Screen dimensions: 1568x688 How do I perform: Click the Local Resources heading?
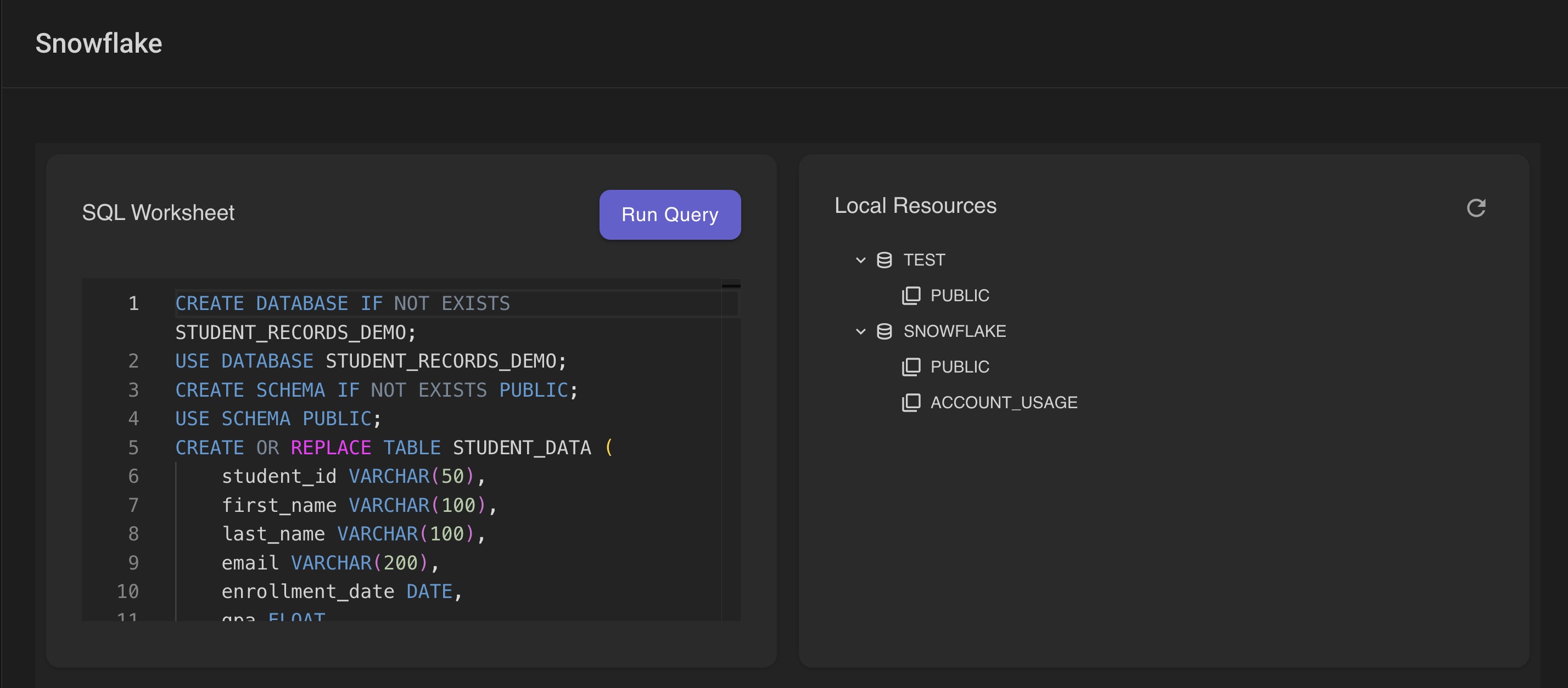(915, 206)
